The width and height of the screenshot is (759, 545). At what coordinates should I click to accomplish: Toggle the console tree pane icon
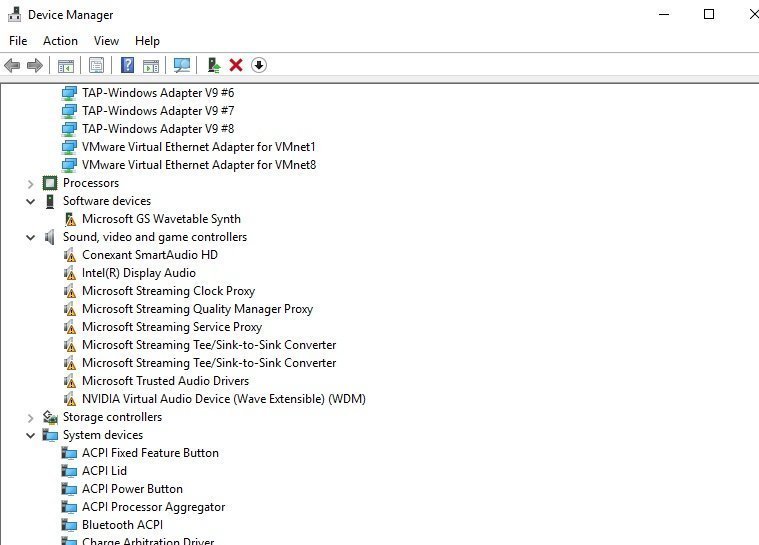click(x=66, y=65)
